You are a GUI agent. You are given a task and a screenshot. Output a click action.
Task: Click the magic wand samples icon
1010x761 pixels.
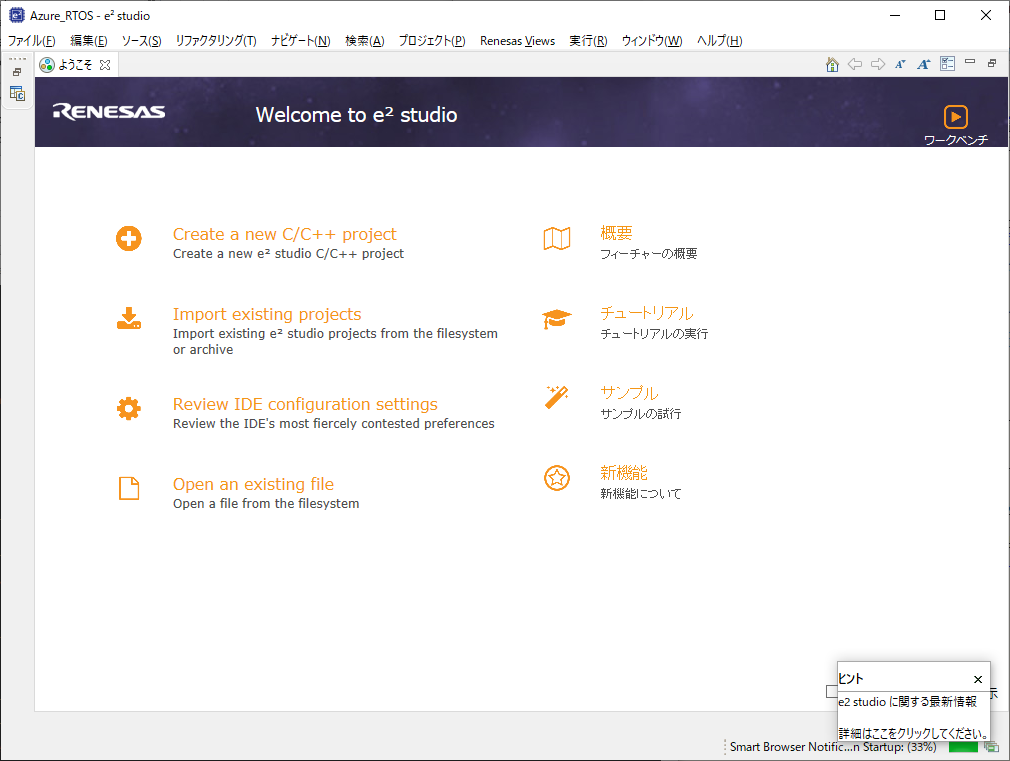tap(557, 397)
